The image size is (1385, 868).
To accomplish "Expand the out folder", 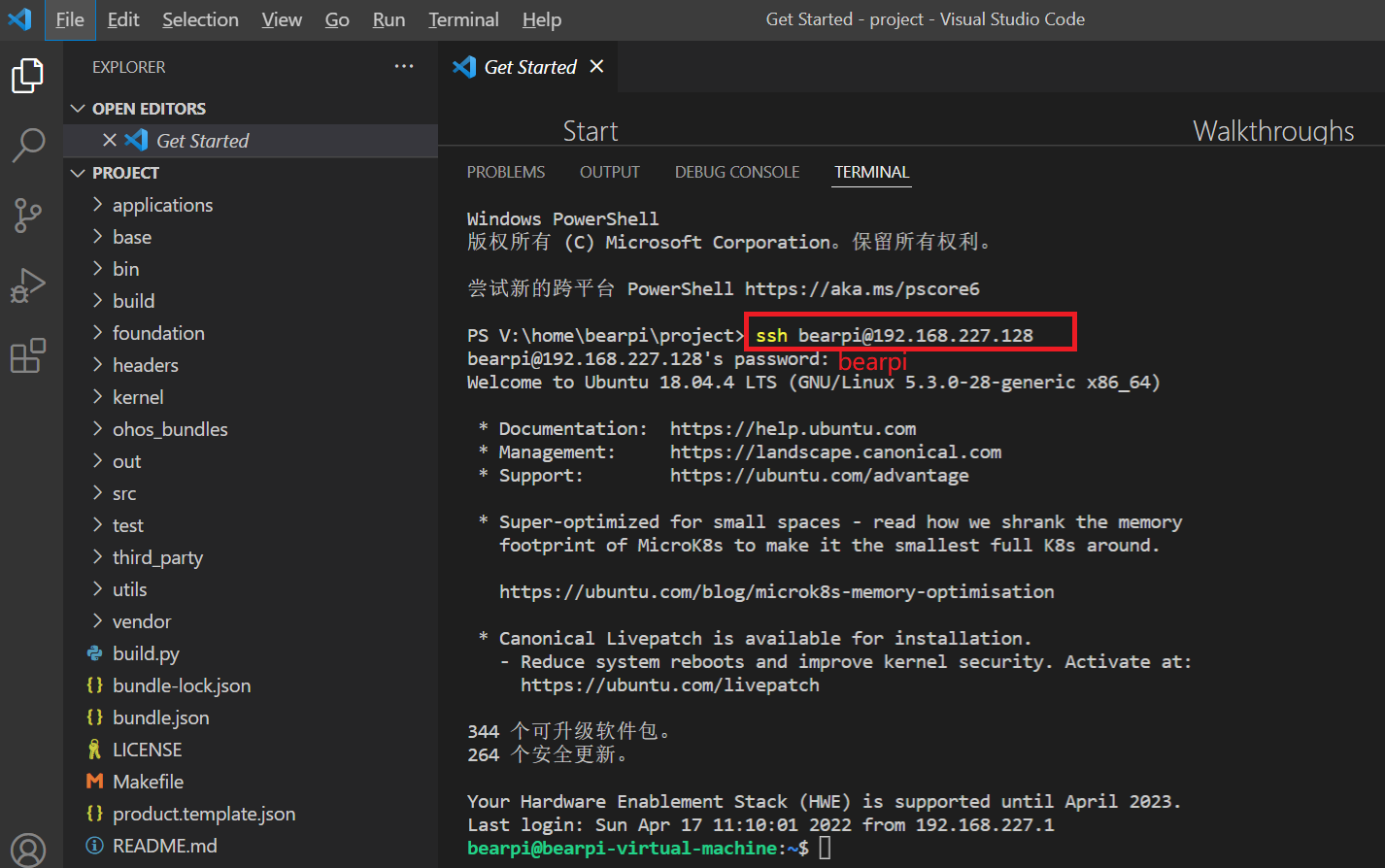I will pyautogui.click(x=97, y=460).
